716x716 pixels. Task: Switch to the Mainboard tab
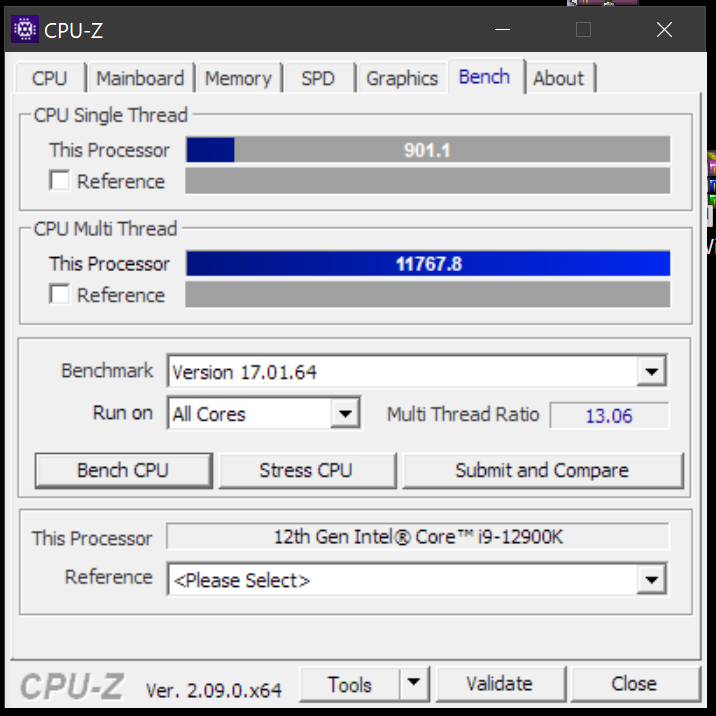(x=140, y=78)
